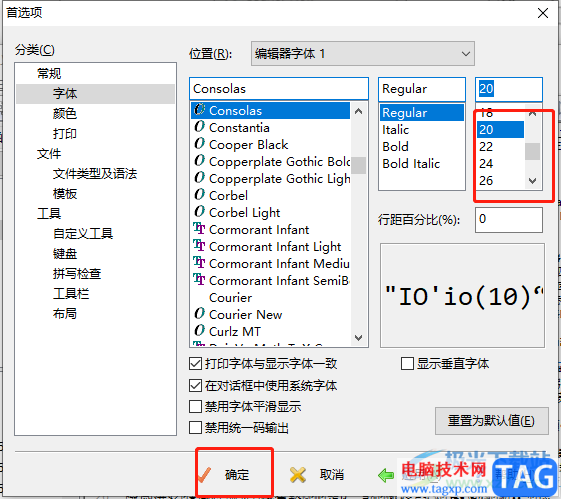Select 模板 category in tree
Image resolution: width=561 pixels, height=499 pixels.
(x=65, y=194)
